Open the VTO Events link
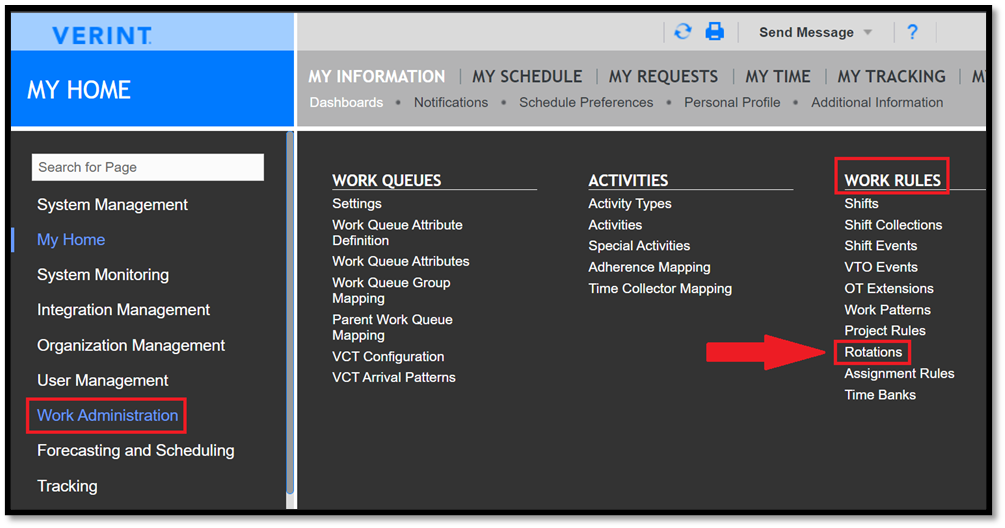 tap(881, 267)
